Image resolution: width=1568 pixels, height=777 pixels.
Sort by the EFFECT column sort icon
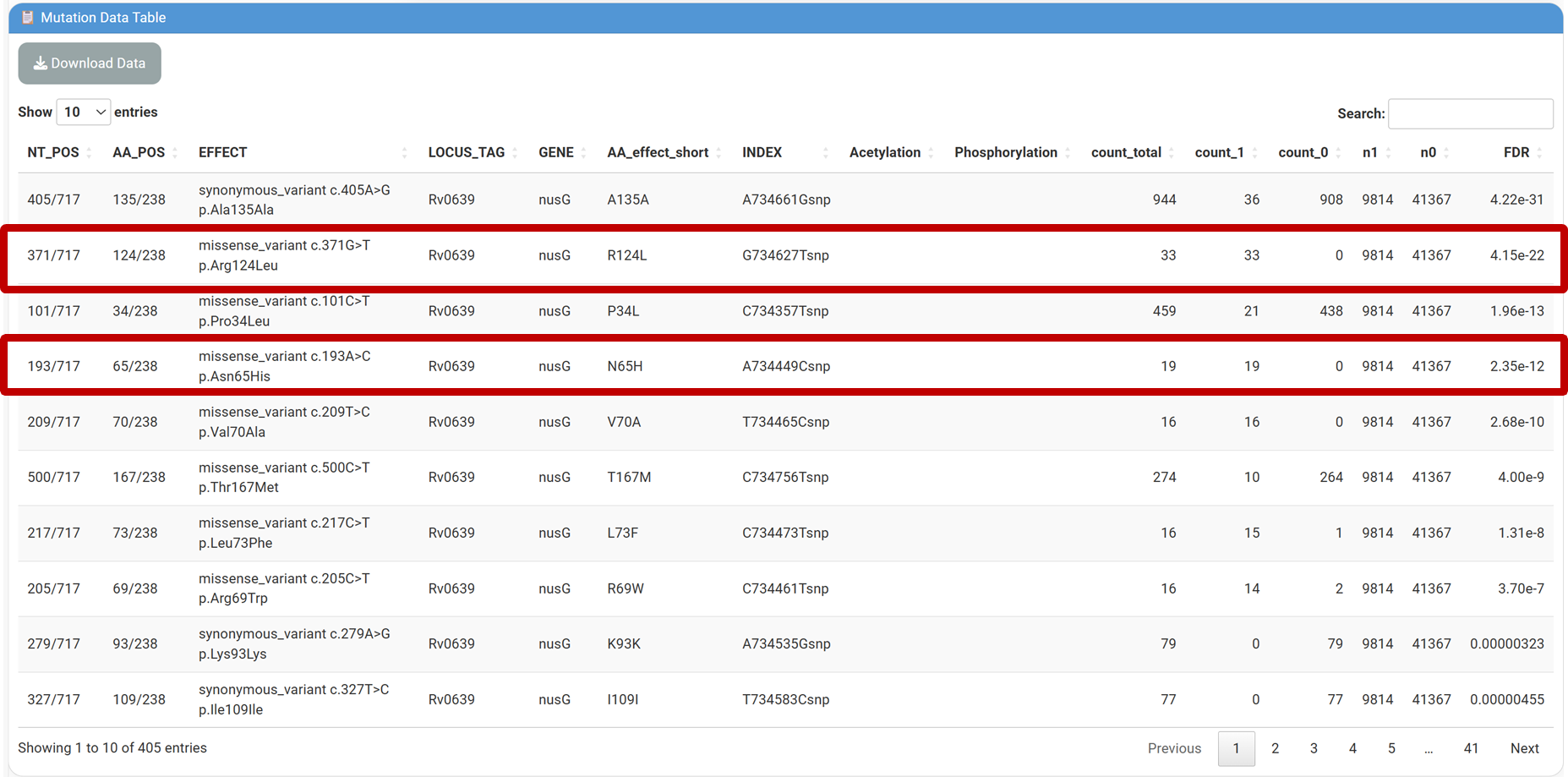coord(404,153)
